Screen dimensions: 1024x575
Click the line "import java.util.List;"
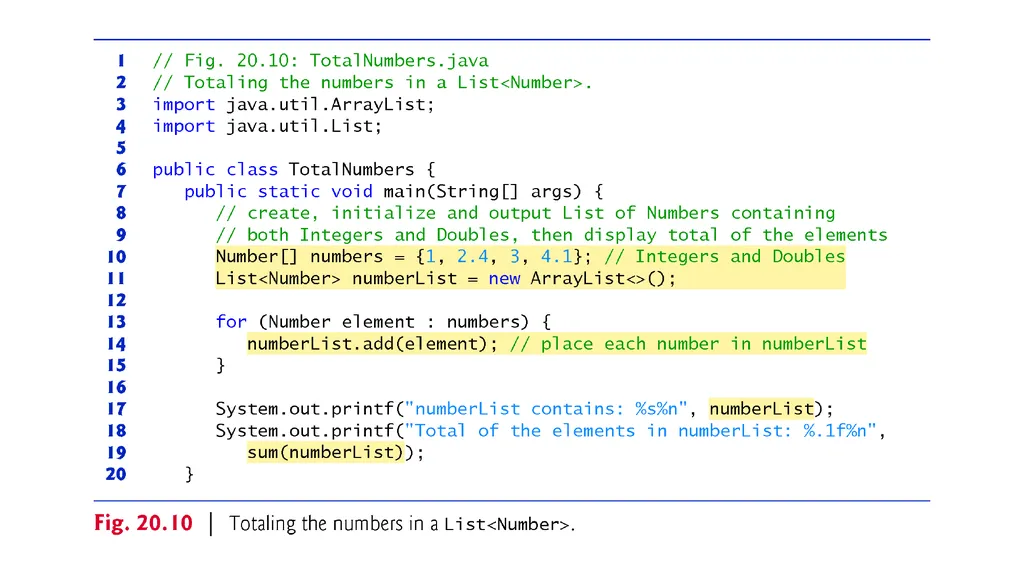267,126
